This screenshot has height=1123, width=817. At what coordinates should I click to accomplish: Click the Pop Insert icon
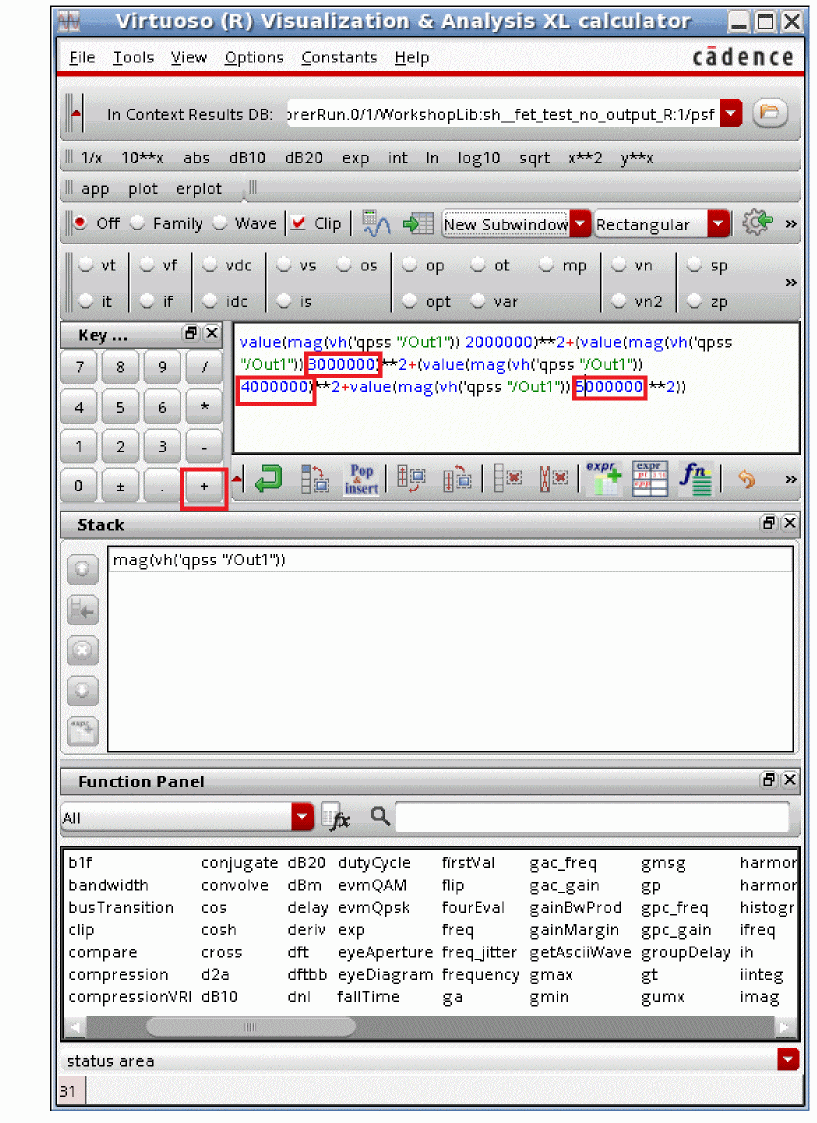(x=361, y=479)
